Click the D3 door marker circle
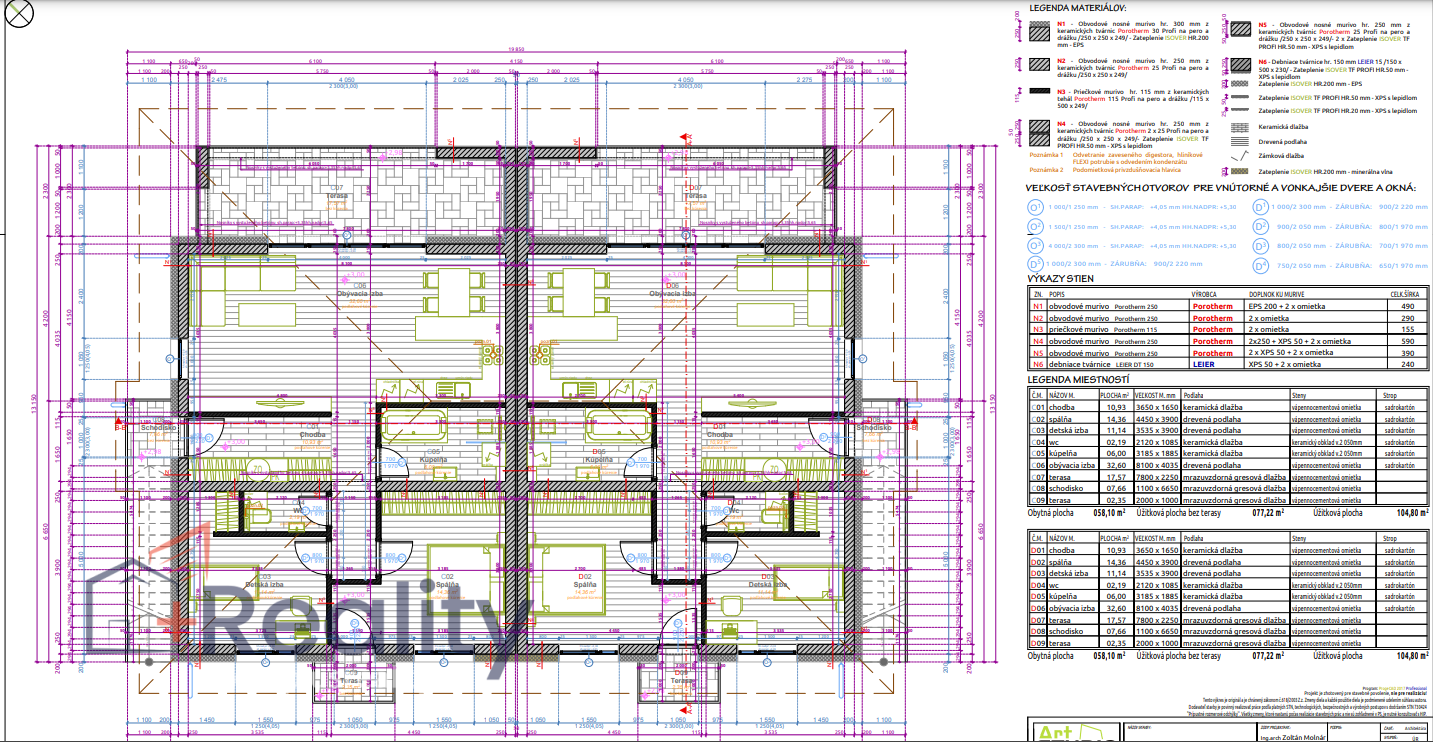This screenshot has height=742, width=1433. point(1260,246)
